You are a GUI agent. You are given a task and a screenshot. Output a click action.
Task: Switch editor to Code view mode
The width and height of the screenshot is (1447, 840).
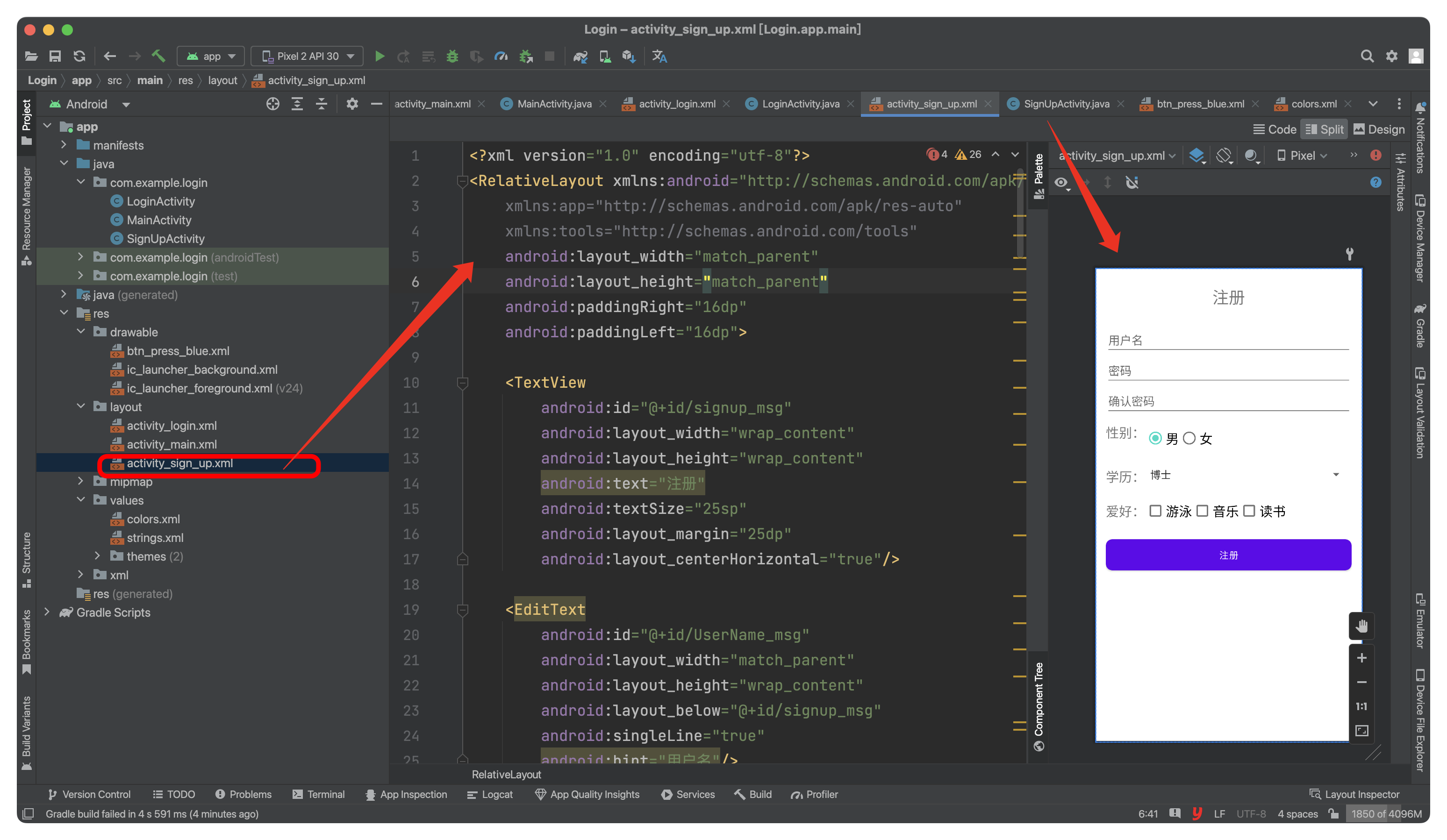tap(1274, 129)
